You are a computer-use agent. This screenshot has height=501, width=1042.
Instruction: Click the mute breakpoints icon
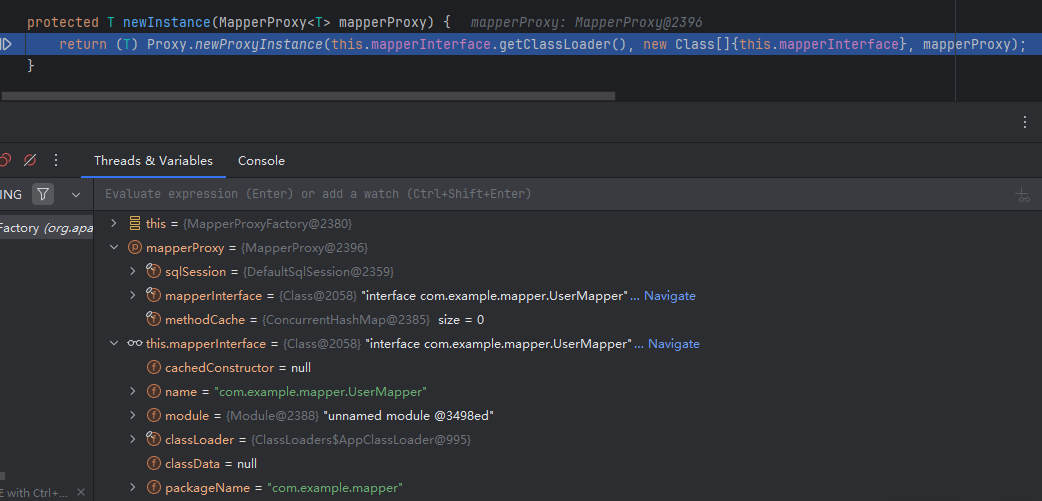[x=30, y=160]
